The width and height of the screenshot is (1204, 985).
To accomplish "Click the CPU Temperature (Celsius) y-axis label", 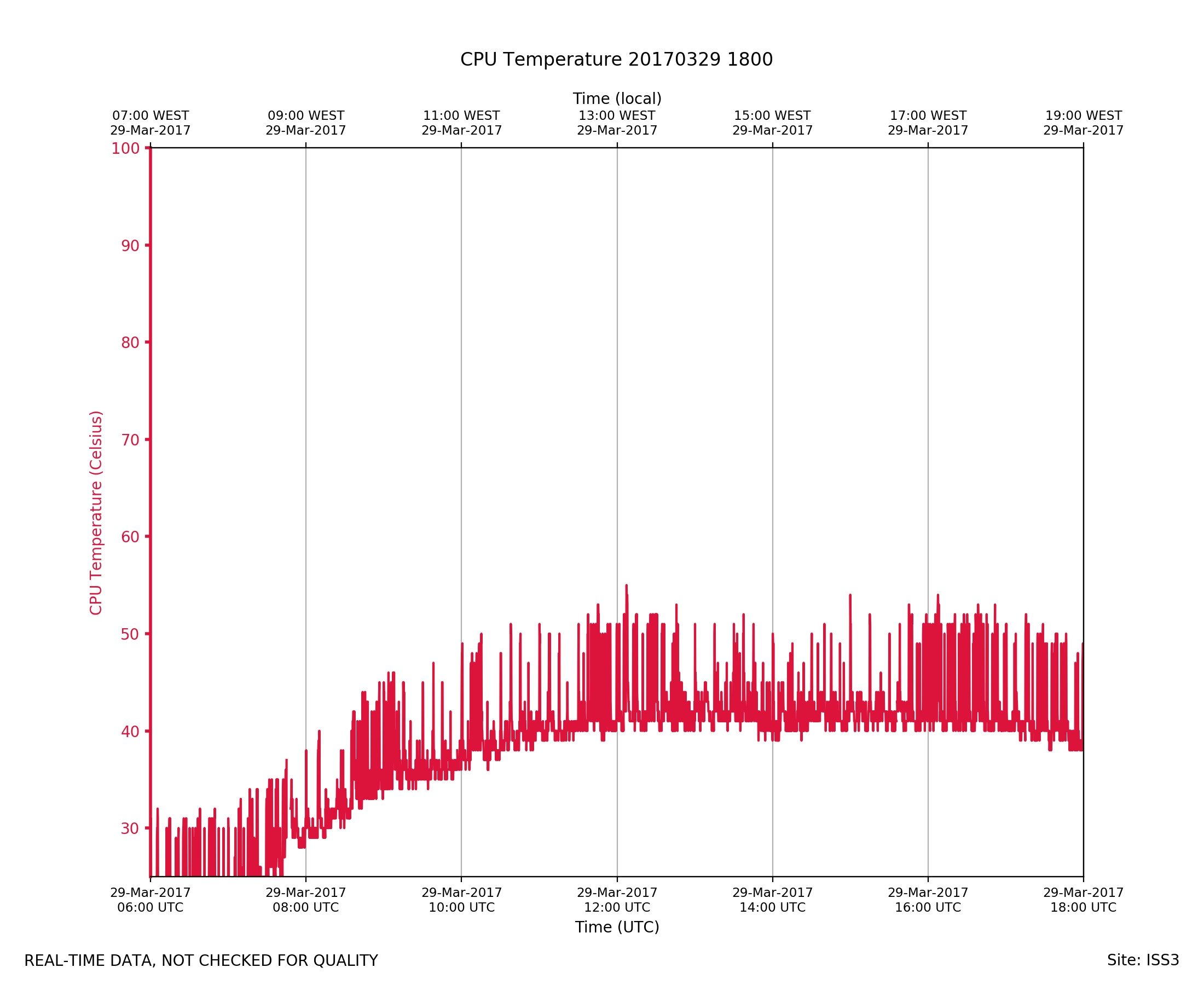I will tap(96, 513).
